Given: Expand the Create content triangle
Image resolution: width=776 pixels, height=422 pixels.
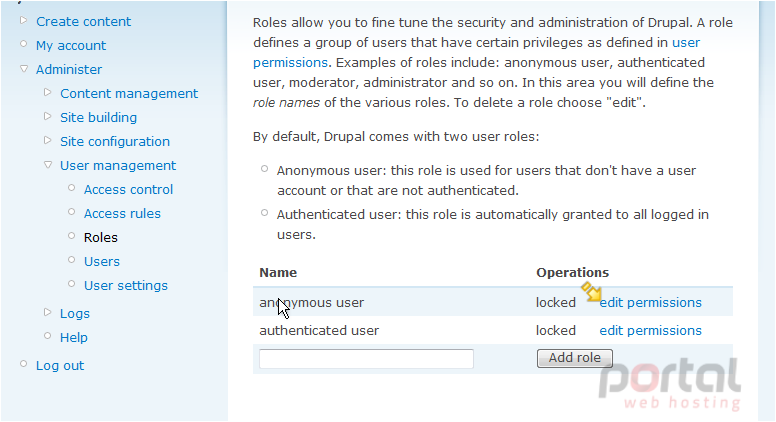Looking at the screenshot, I should pos(23,20).
